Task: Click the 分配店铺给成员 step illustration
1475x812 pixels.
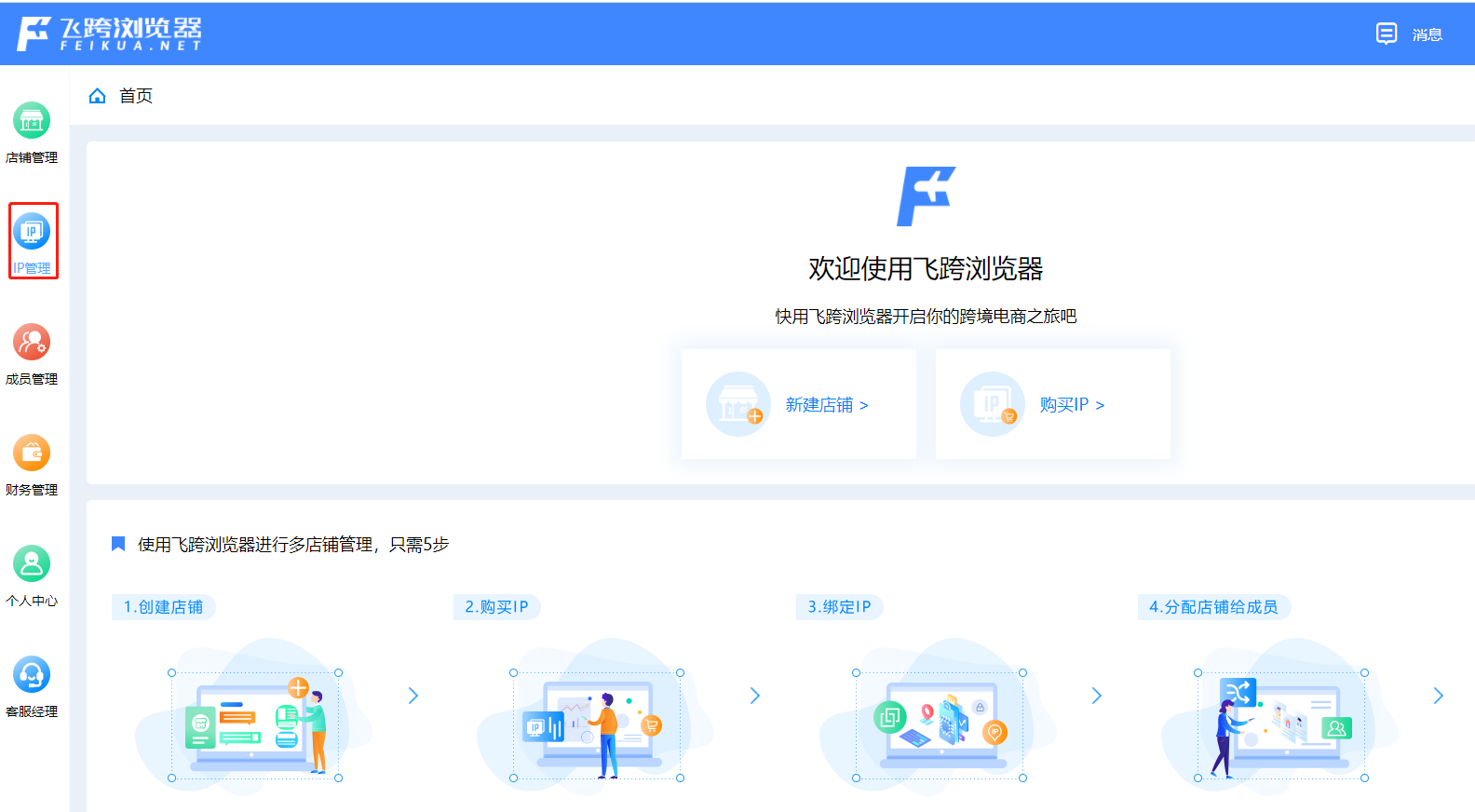Action: click(x=1280, y=715)
